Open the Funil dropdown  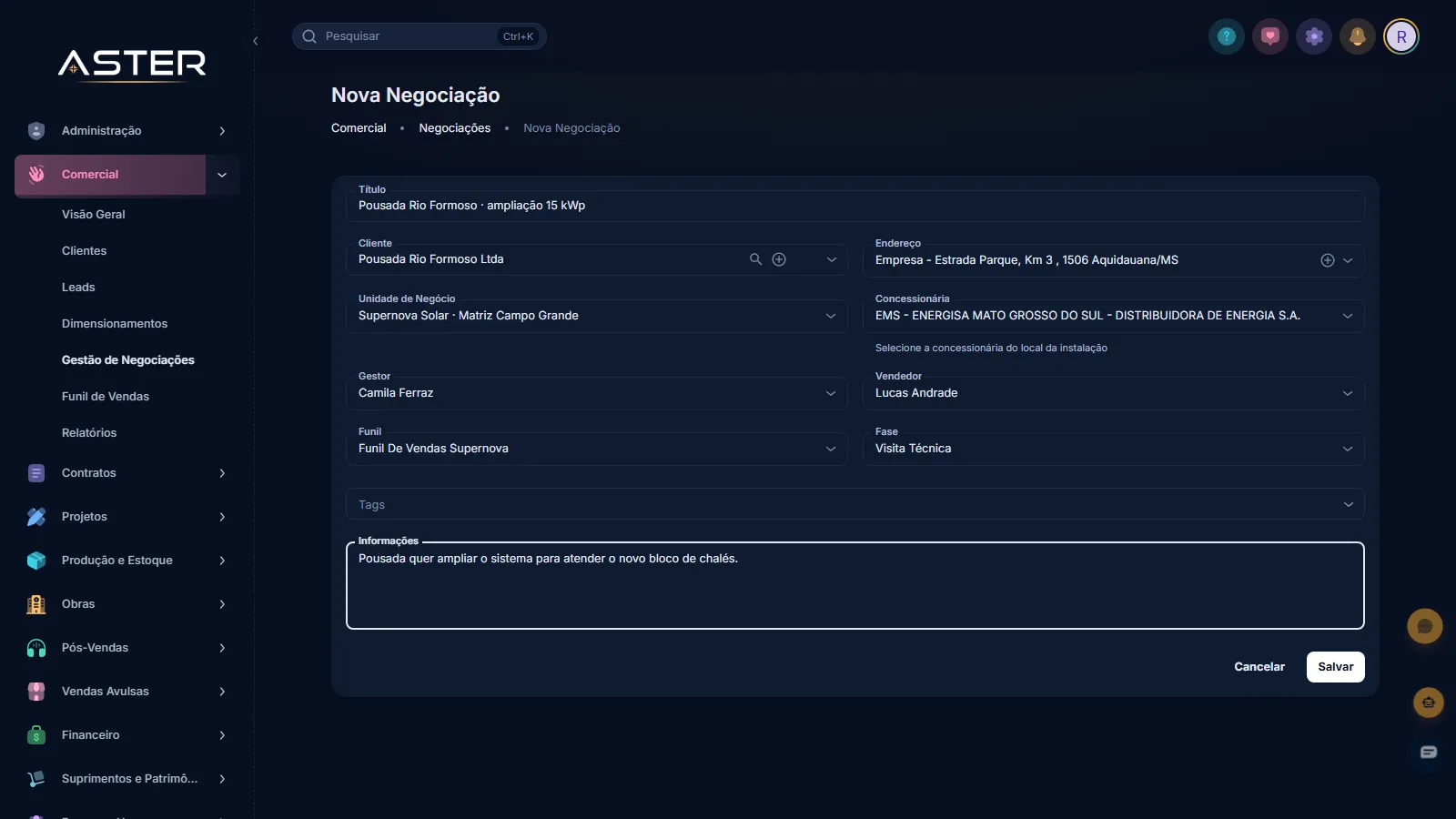[x=597, y=449]
